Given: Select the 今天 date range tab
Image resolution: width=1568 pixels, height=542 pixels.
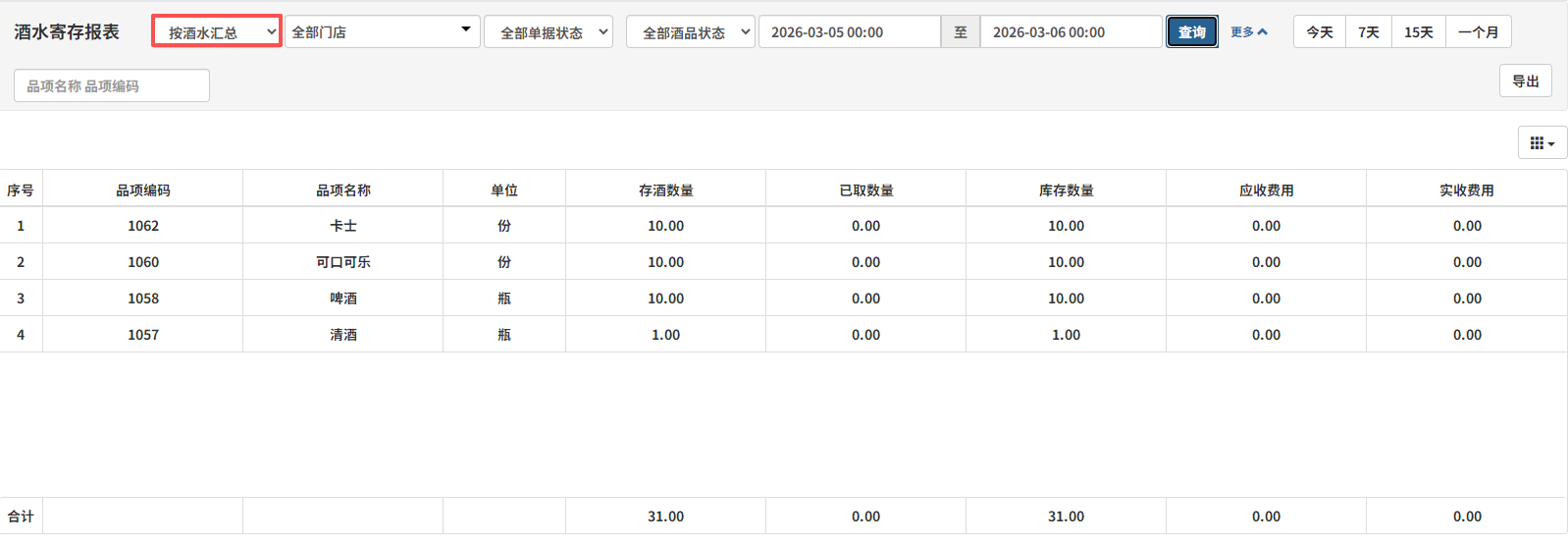Looking at the screenshot, I should [x=1319, y=32].
